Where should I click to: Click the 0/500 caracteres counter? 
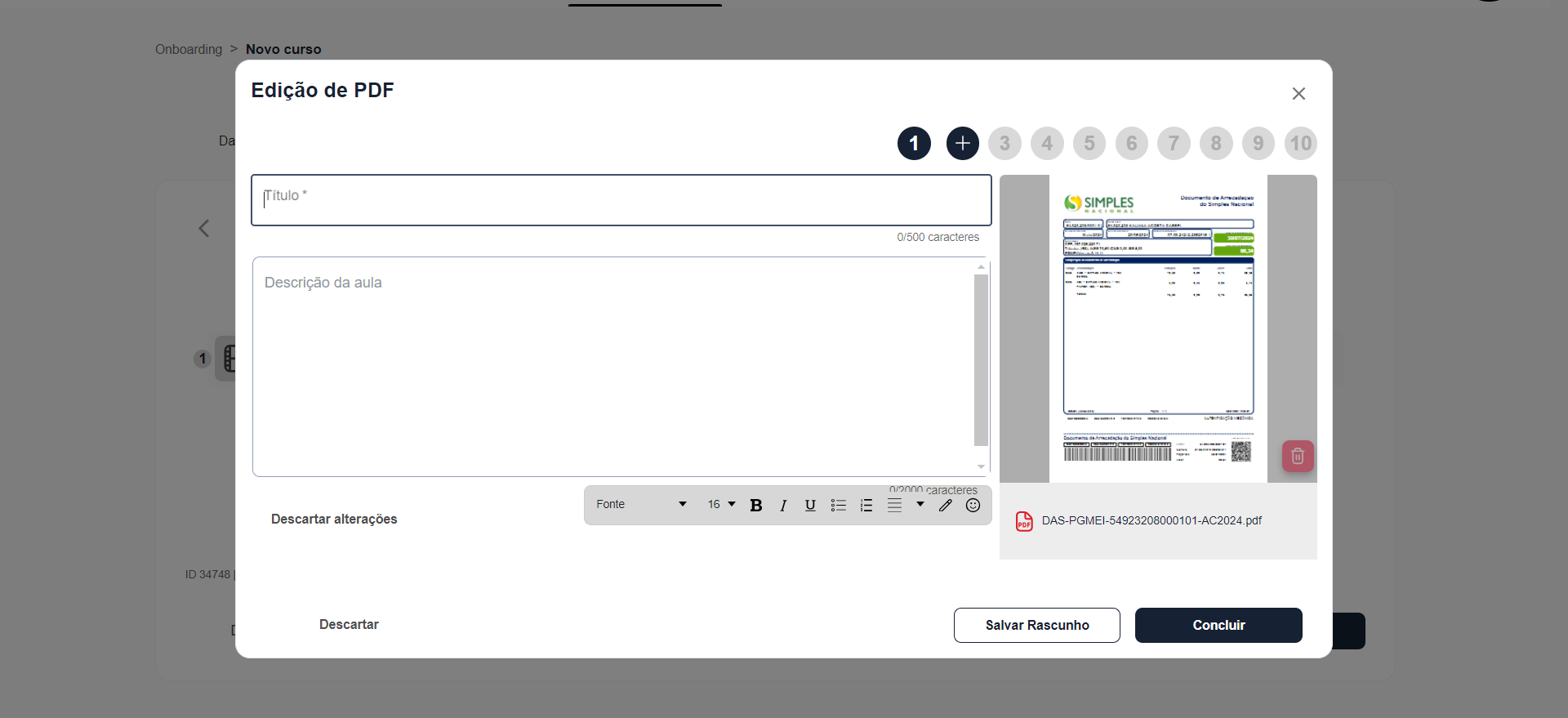click(x=938, y=238)
